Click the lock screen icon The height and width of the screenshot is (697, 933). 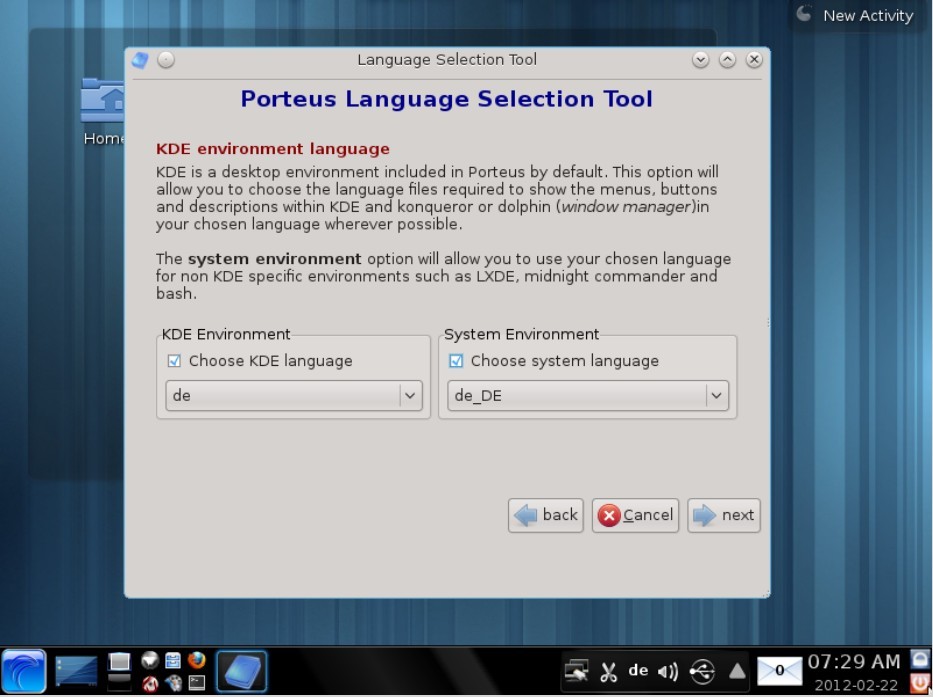pos(921,660)
